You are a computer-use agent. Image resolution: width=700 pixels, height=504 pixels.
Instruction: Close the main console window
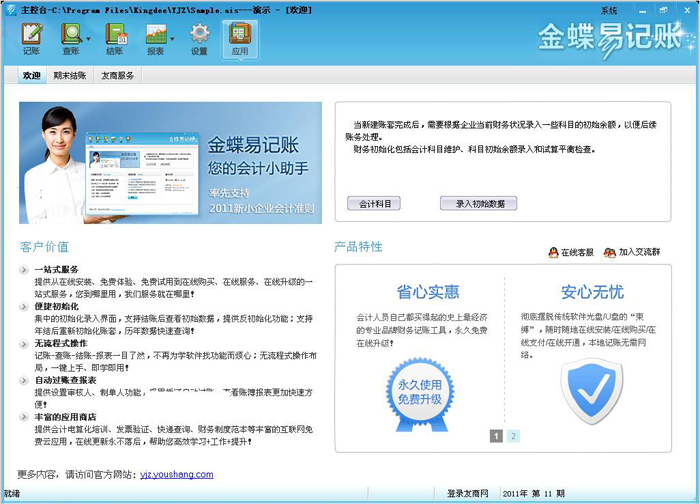click(x=687, y=11)
